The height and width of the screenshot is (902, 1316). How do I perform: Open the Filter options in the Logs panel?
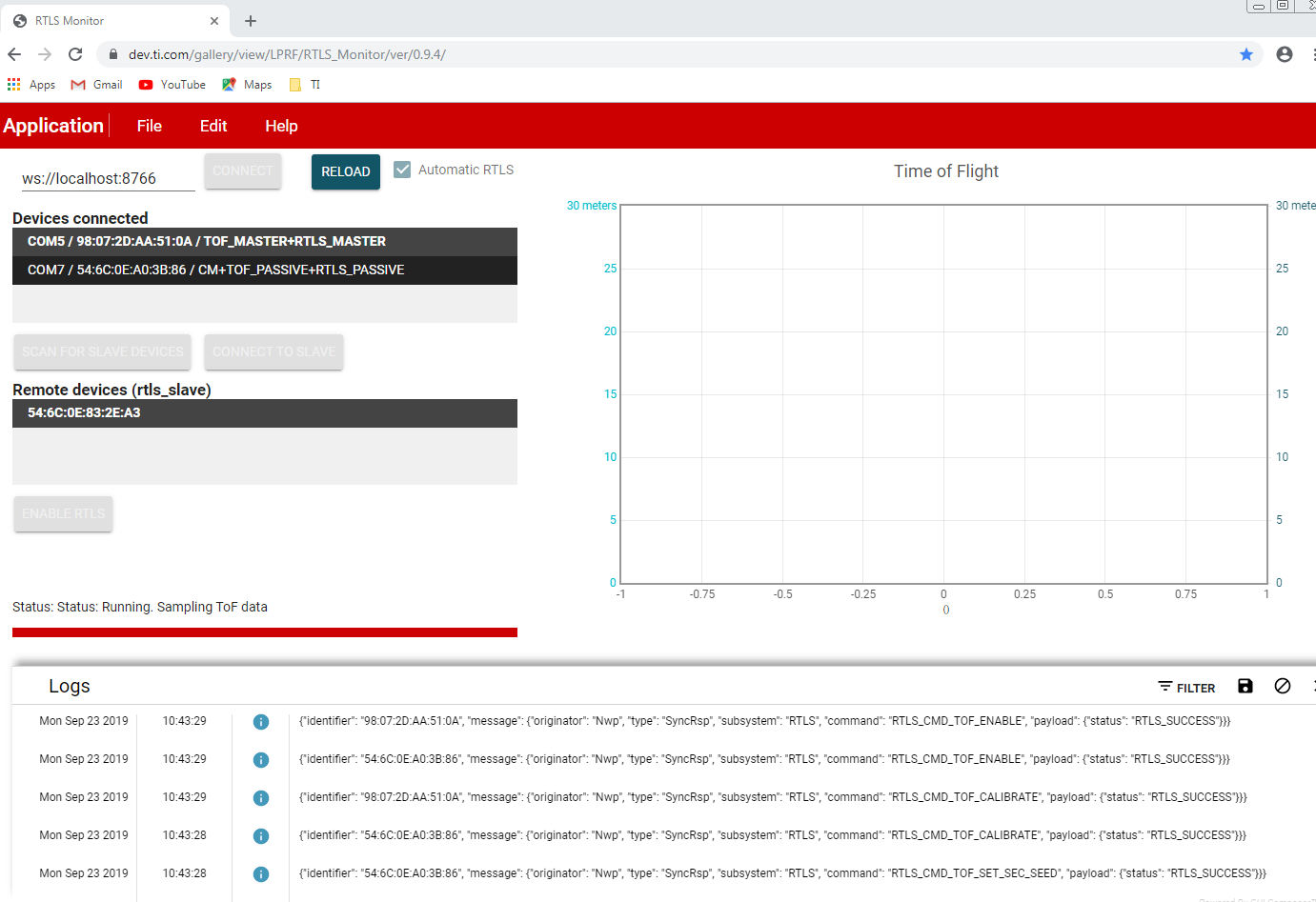pyautogui.click(x=1186, y=687)
